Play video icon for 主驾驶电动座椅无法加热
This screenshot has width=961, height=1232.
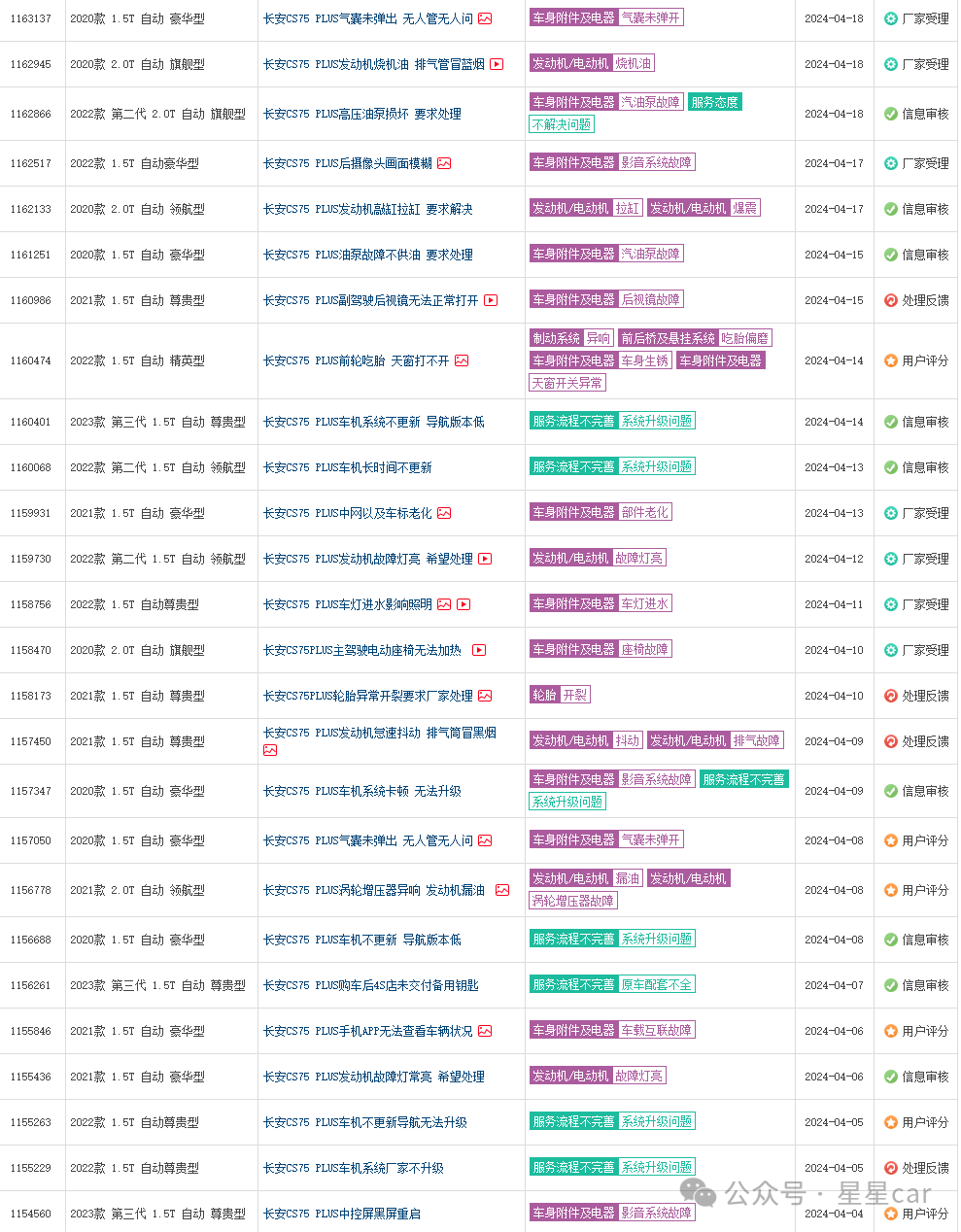pyautogui.click(x=479, y=650)
